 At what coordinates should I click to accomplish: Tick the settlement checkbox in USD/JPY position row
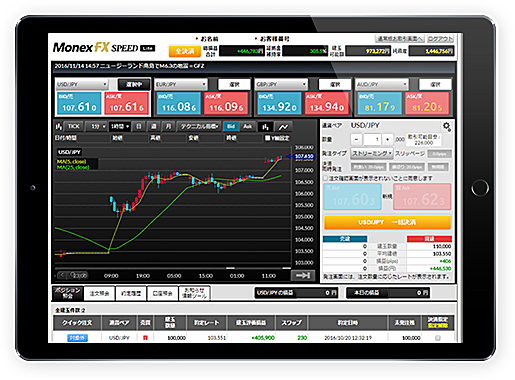(438, 338)
